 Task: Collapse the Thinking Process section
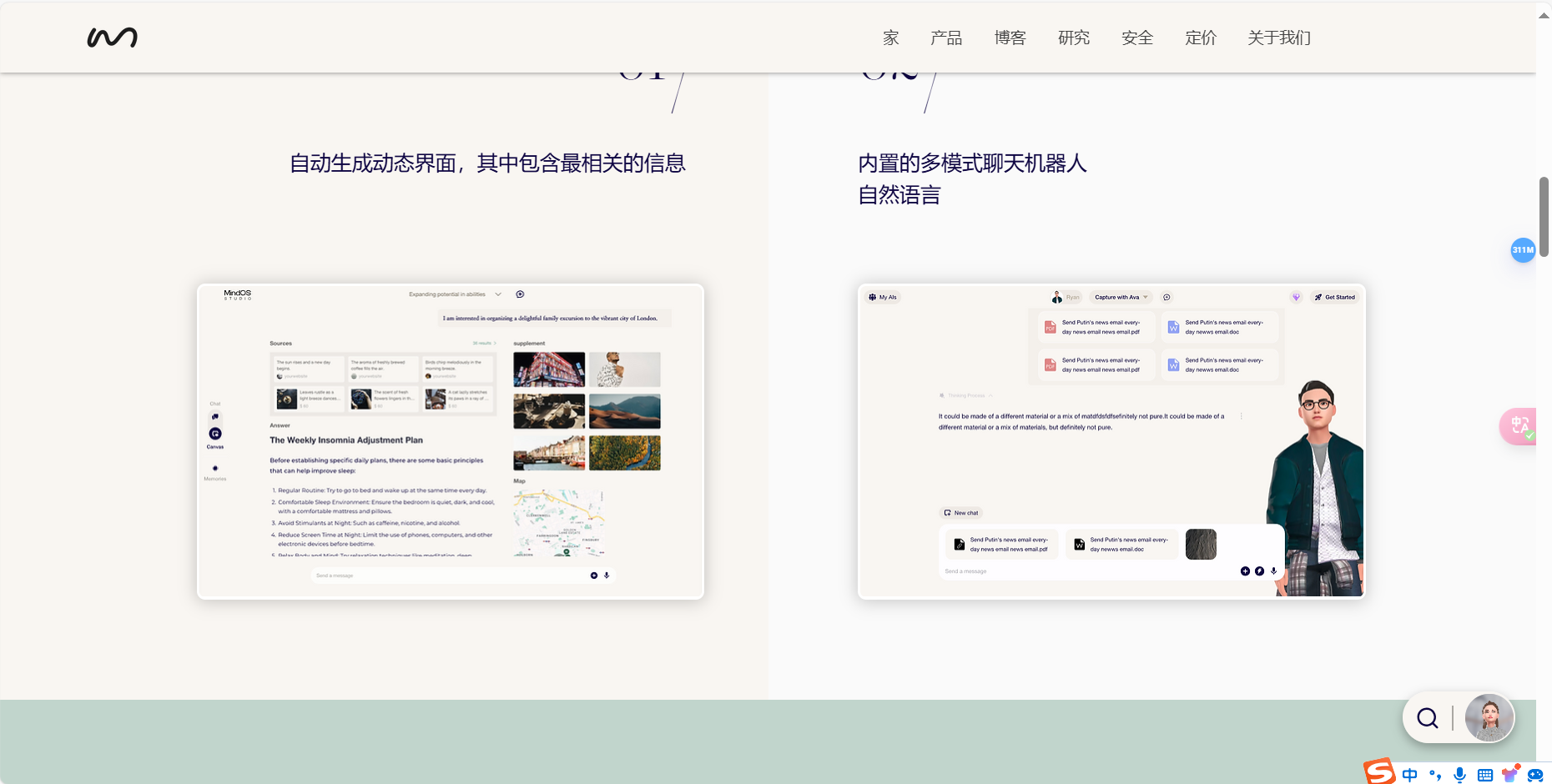991,395
